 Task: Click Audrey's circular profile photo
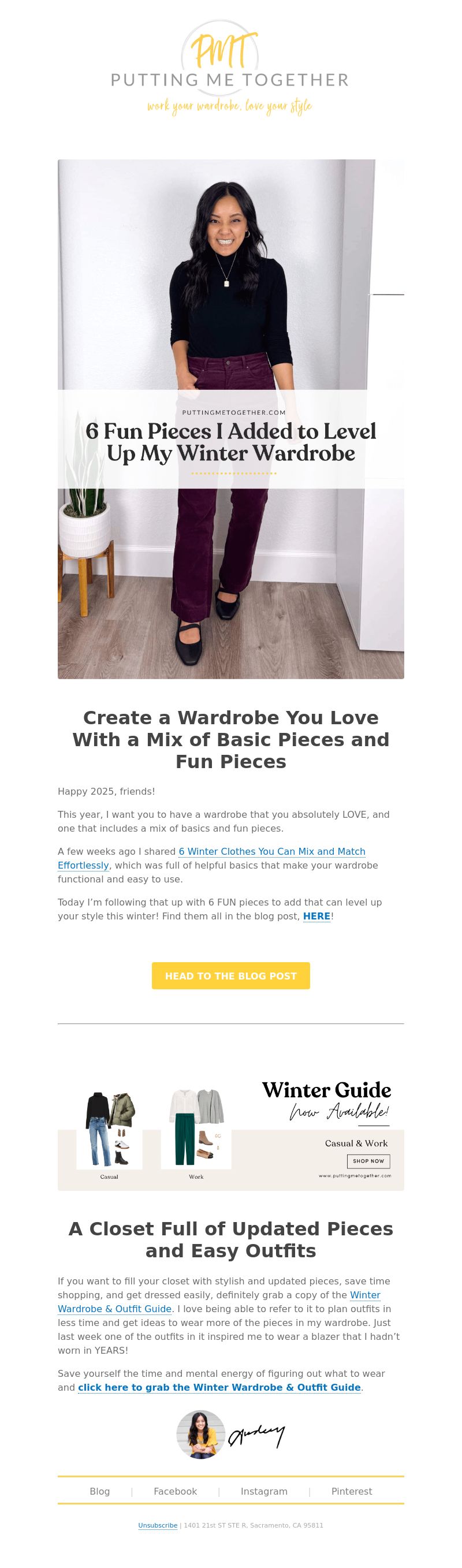pos(201,1435)
